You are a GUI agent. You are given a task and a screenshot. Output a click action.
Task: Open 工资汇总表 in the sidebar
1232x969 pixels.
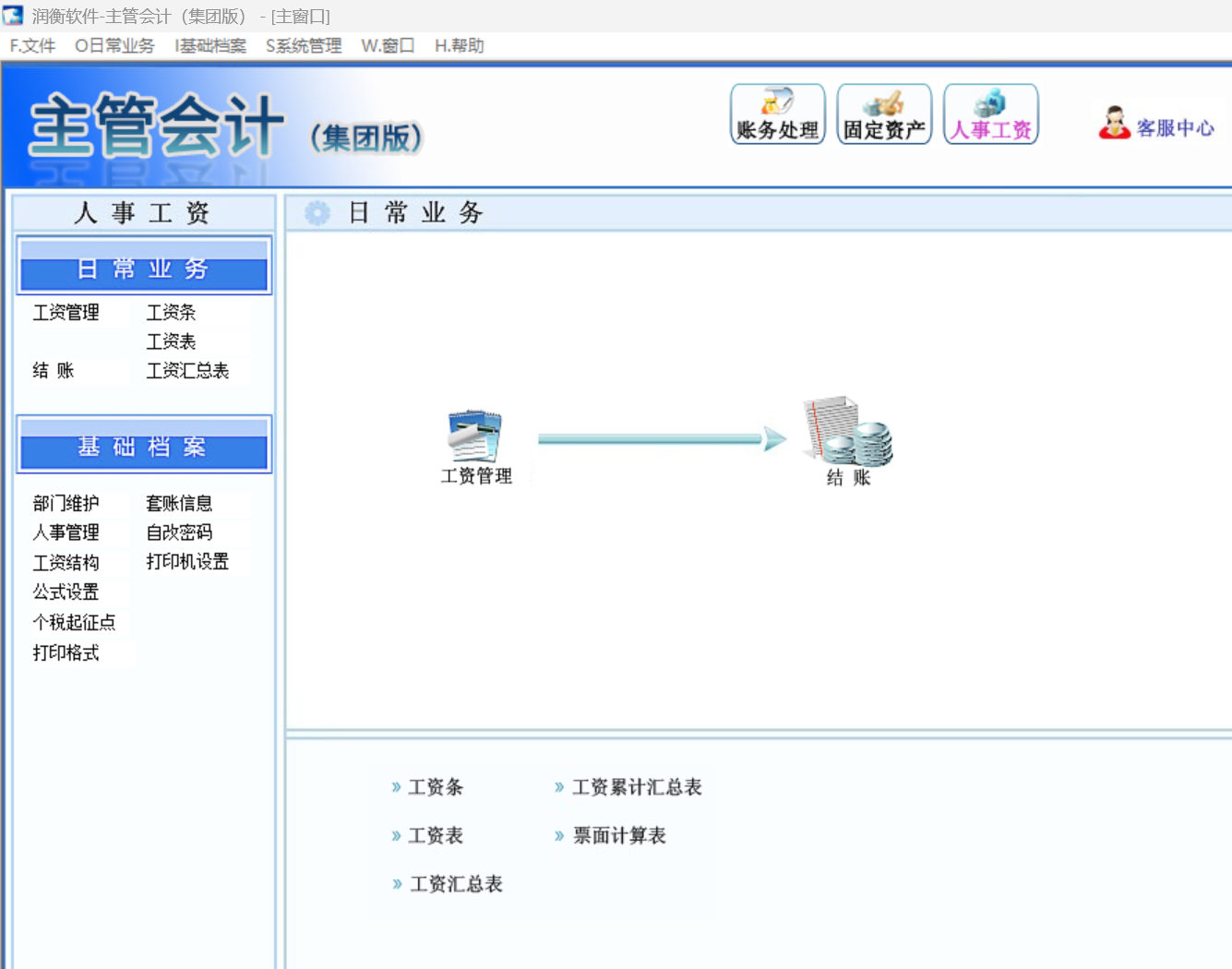[x=187, y=371]
